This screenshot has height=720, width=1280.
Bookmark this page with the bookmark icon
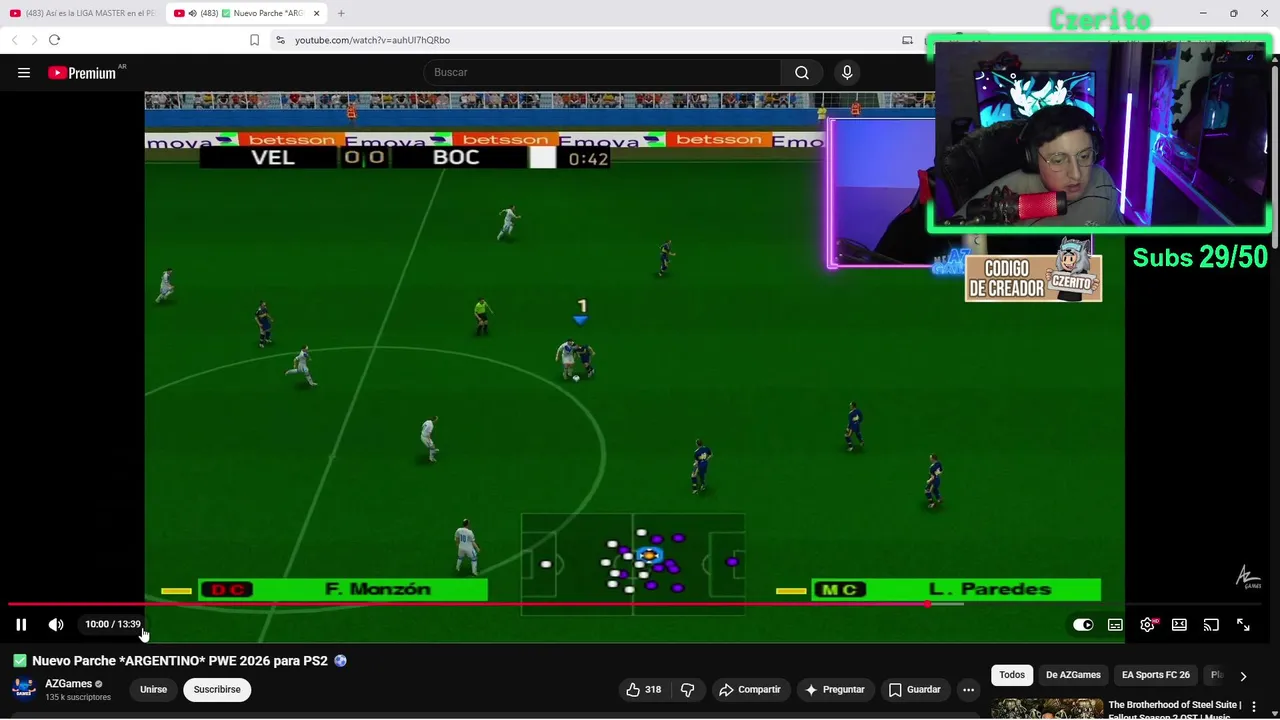tap(254, 40)
